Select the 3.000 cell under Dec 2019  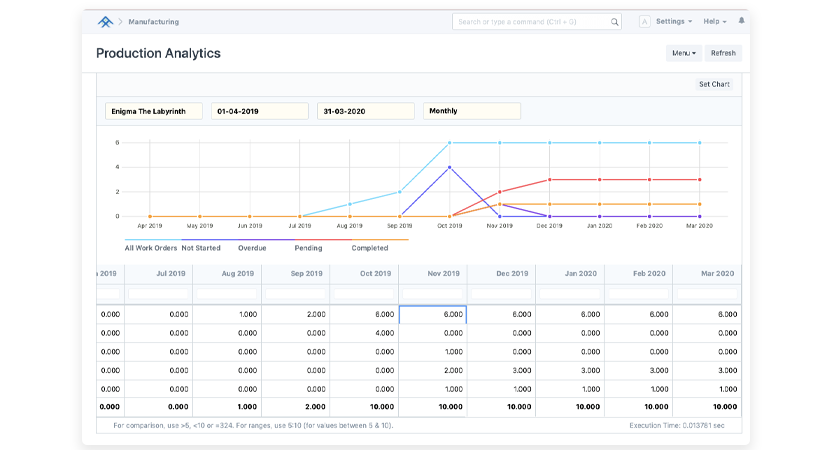point(501,370)
